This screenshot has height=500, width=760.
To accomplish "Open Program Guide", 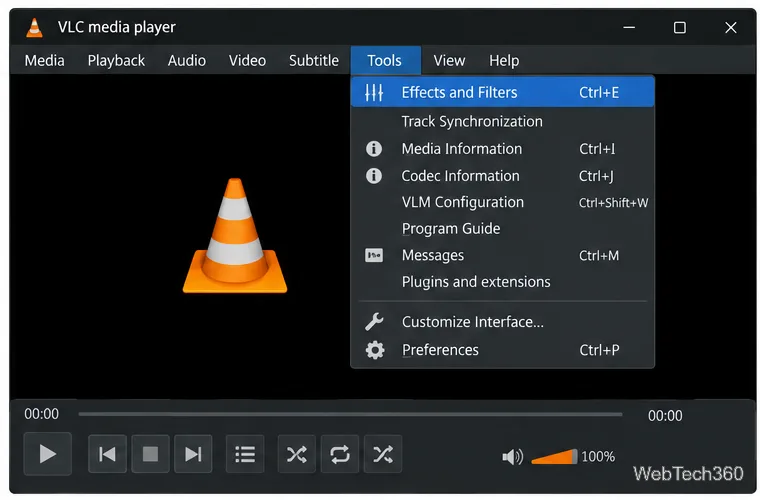I will (x=503, y=229).
